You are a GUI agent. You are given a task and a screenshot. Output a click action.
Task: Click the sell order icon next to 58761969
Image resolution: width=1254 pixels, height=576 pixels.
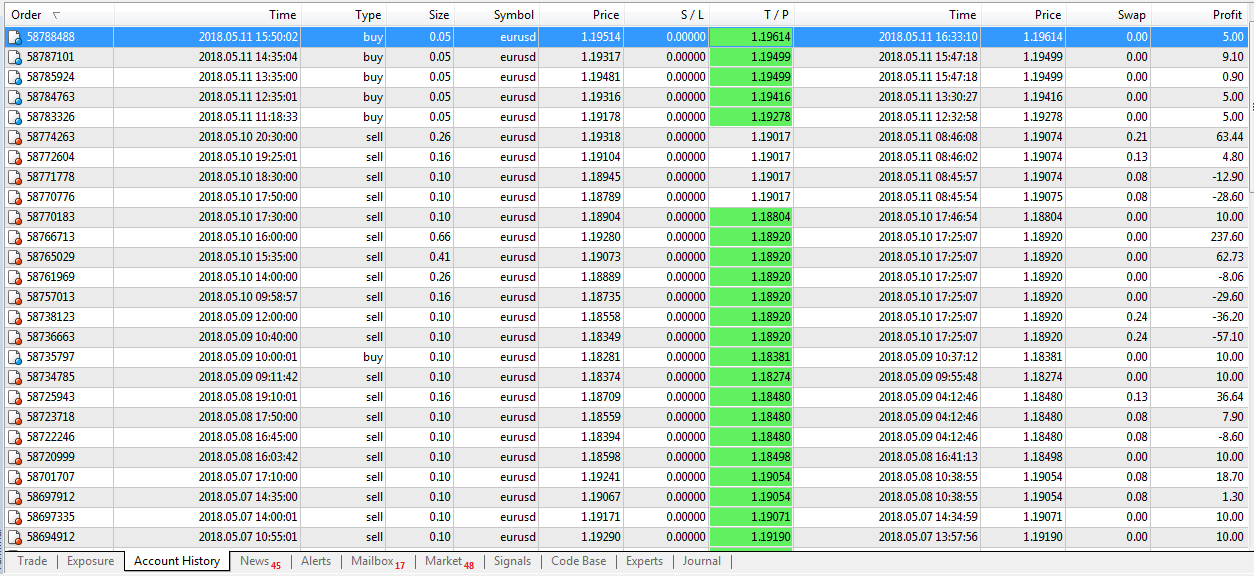pos(15,277)
